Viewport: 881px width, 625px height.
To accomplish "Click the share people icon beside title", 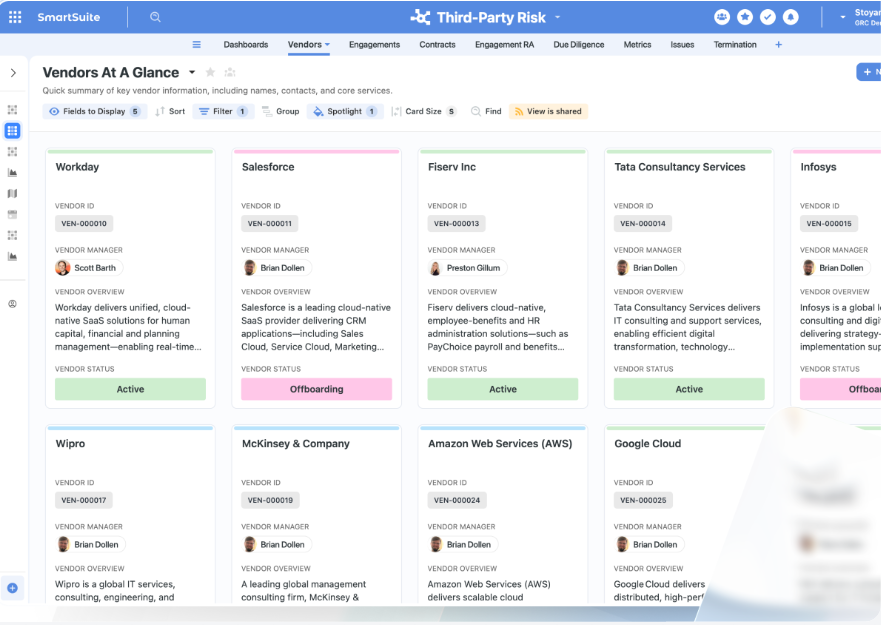I will 230,72.
